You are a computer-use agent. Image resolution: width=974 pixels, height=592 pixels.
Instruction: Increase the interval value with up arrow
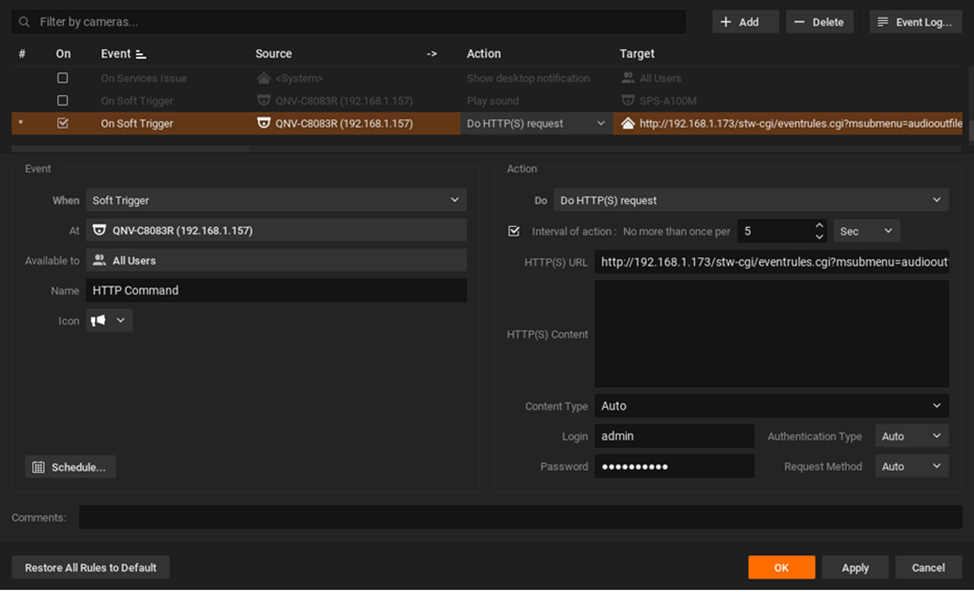click(x=819, y=226)
